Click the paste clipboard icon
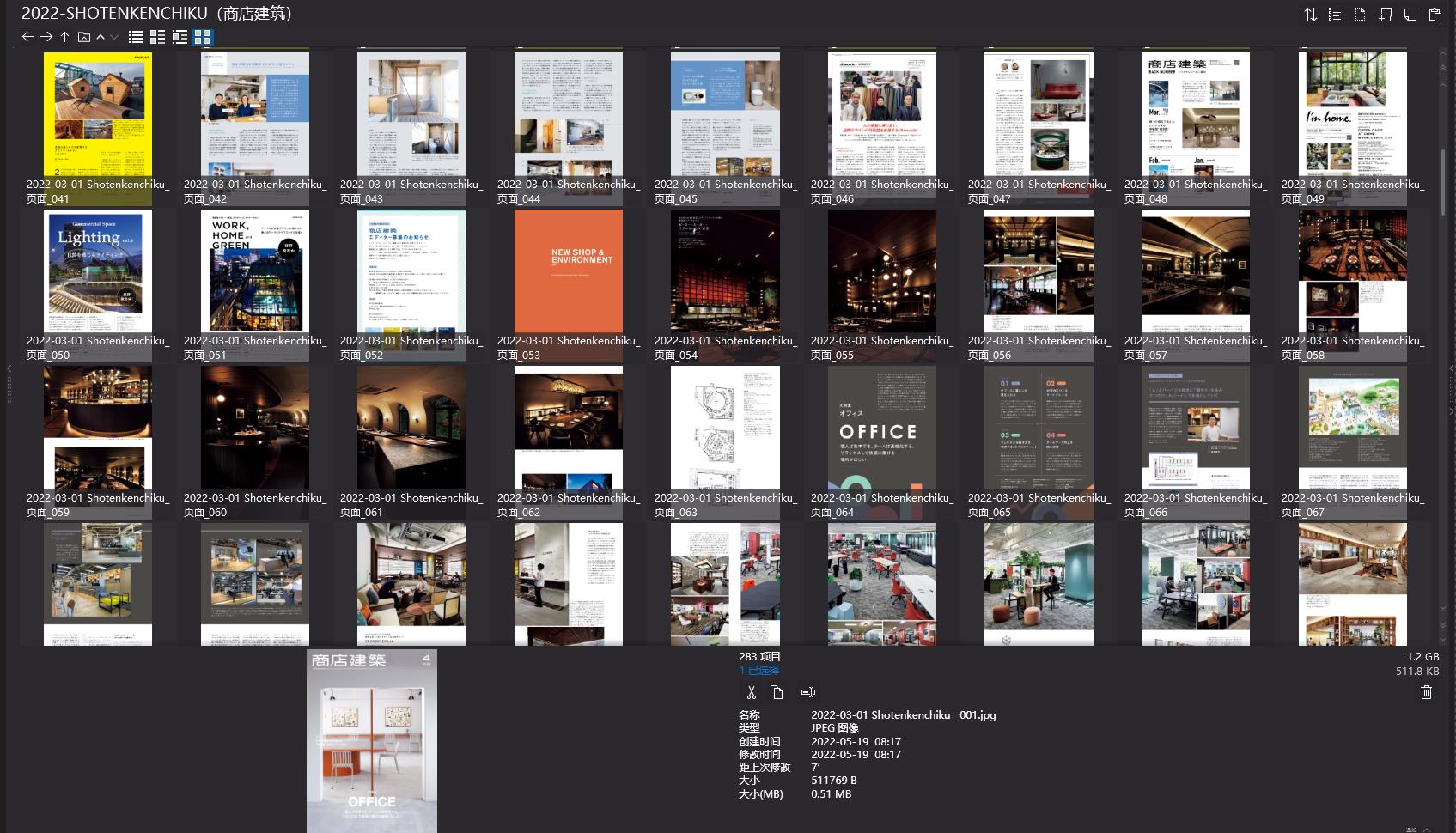Viewport: 1456px width, 833px height. [1435, 15]
